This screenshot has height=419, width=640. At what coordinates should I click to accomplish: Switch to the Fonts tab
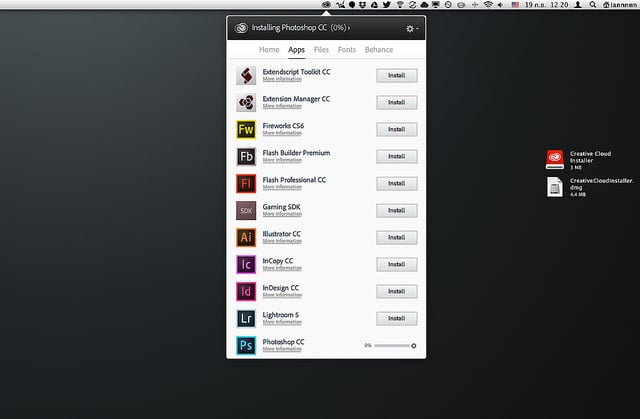(x=347, y=49)
